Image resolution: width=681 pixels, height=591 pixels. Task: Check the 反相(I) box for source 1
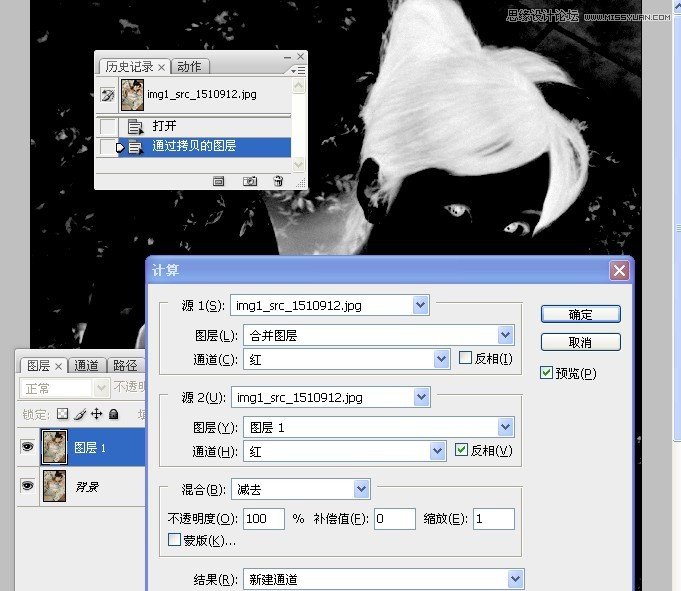[465, 358]
